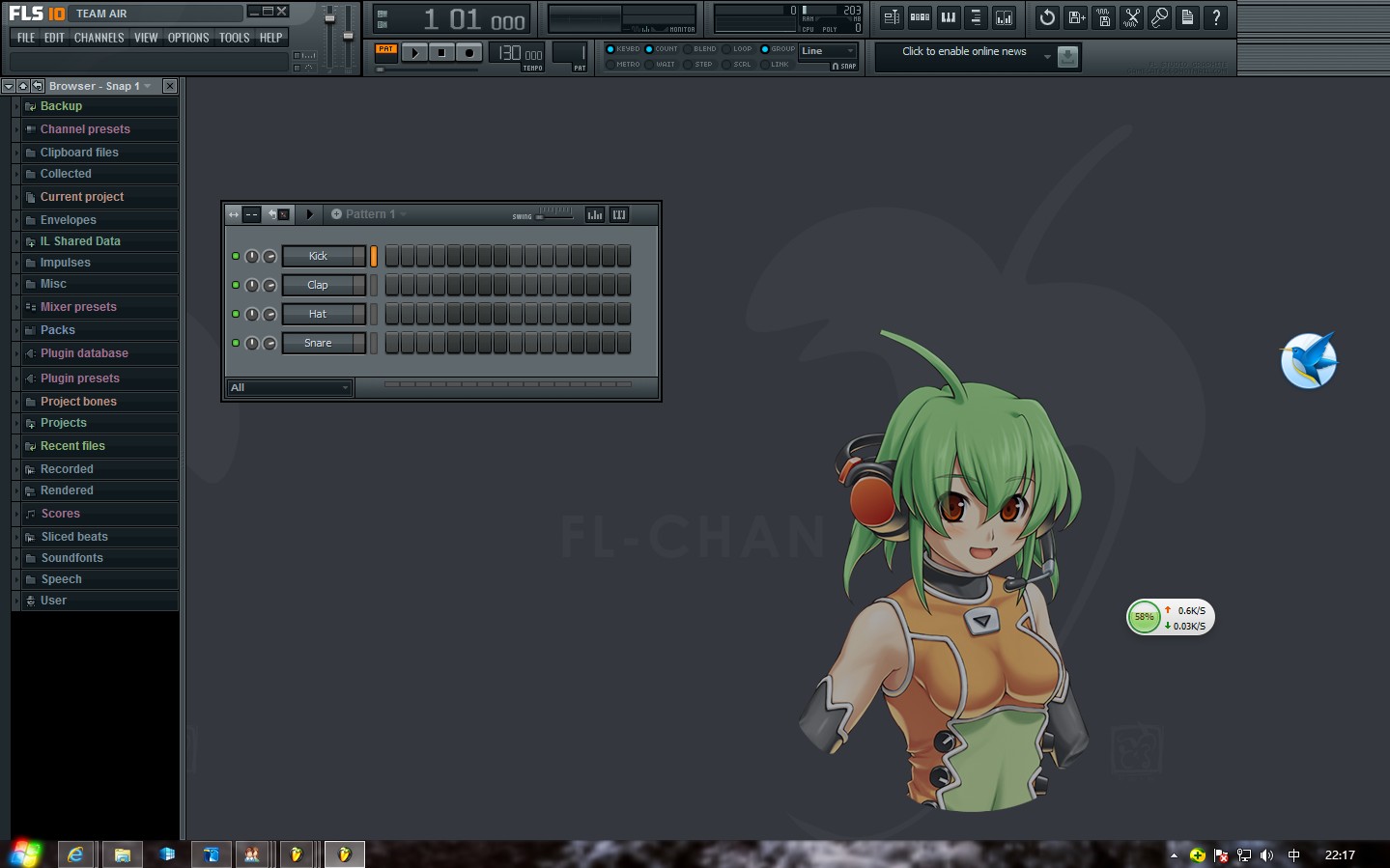This screenshot has height=868, width=1390.
Task: Click the Hat channel button
Action: pos(324,314)
